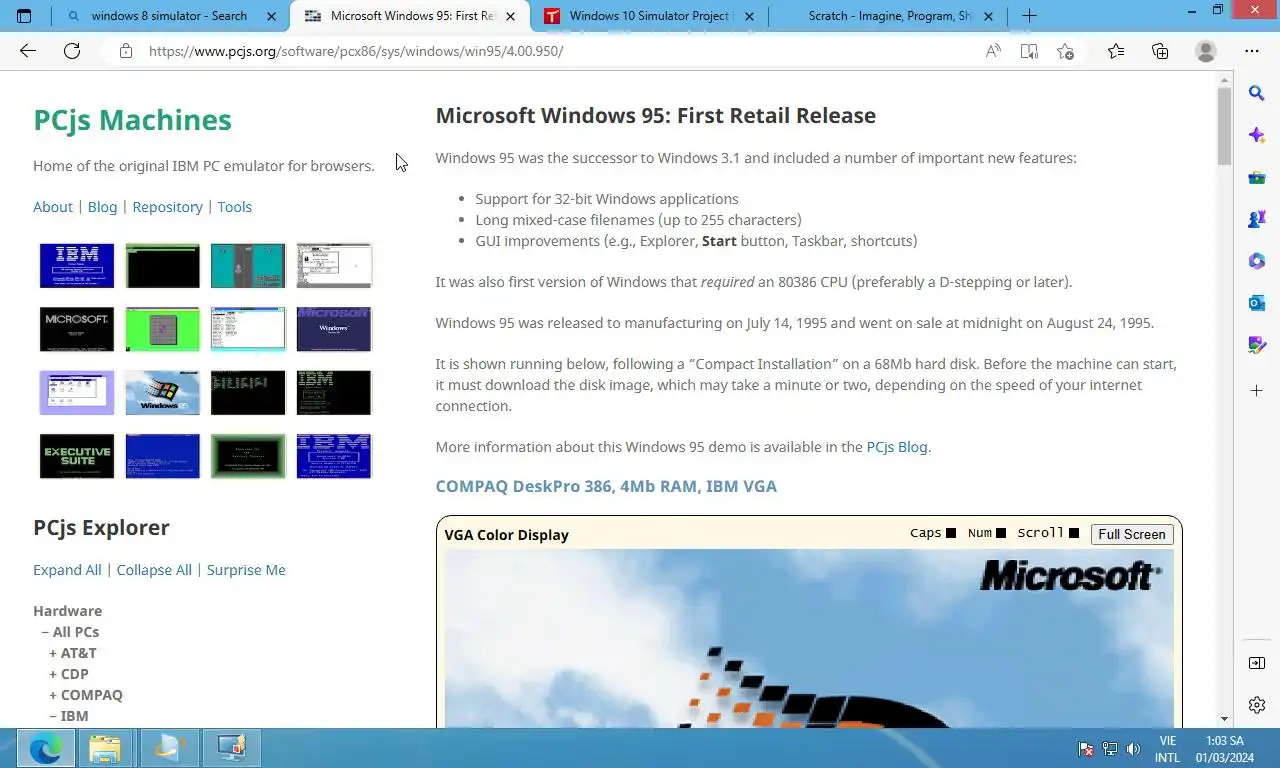
Task: Open the sidebar Tools briefcase icon
Action: [x=1257, y=177]
